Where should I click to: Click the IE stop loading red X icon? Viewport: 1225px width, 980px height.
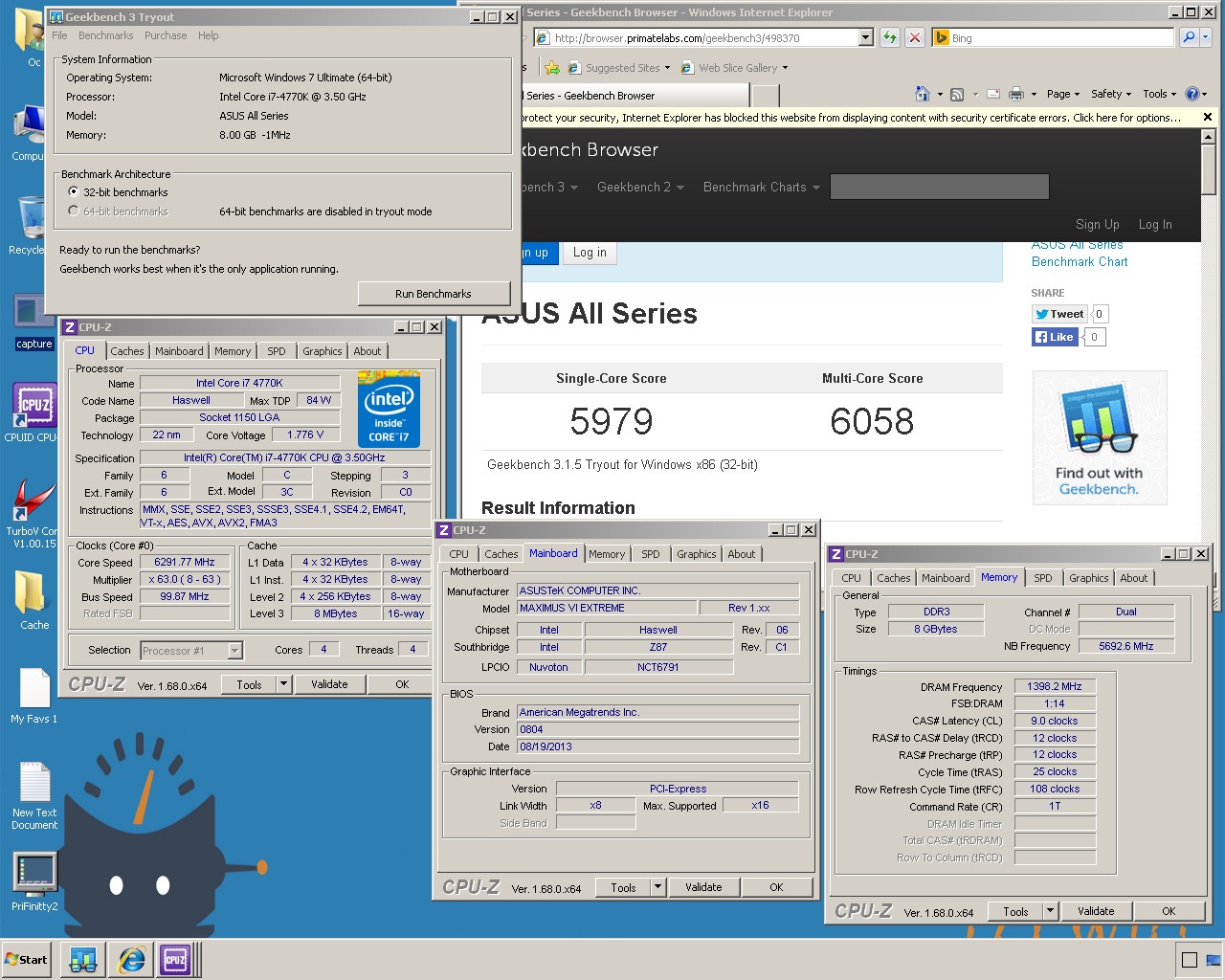point(915,37)
